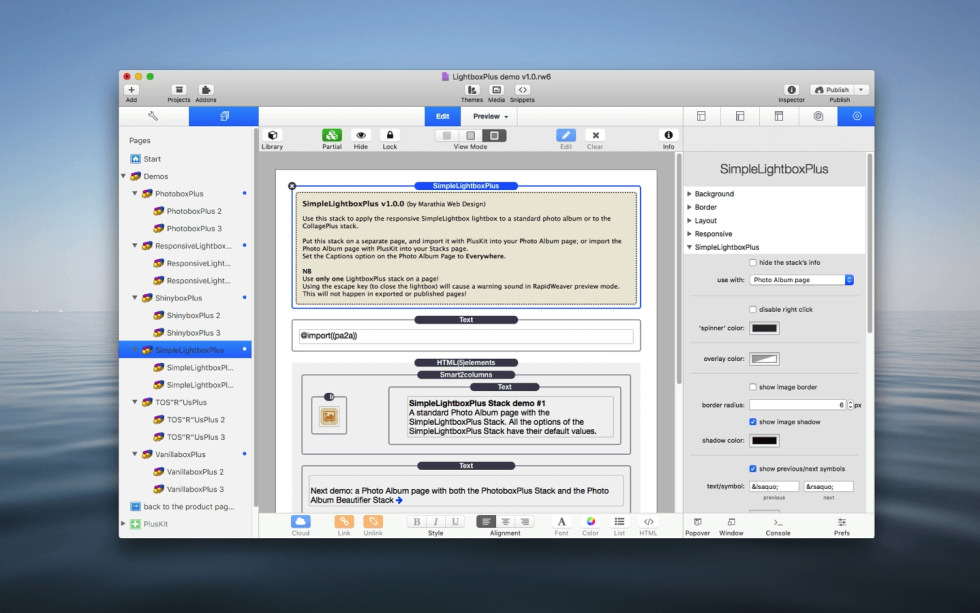Viewport: 980px width, 613px height.
Task: Click the Link icon
Action: (x=344, y=522)
